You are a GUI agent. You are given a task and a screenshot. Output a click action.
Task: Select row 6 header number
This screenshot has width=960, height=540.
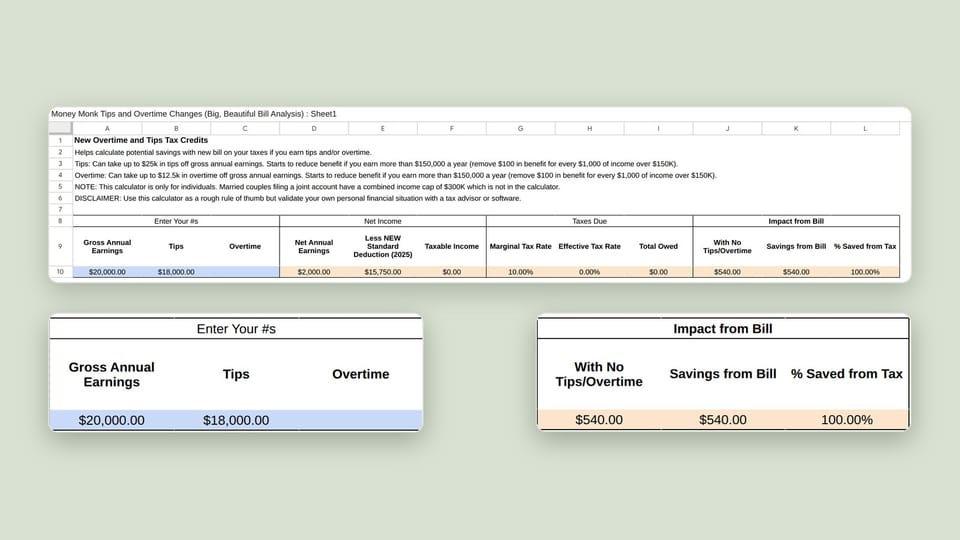(60, 198)
